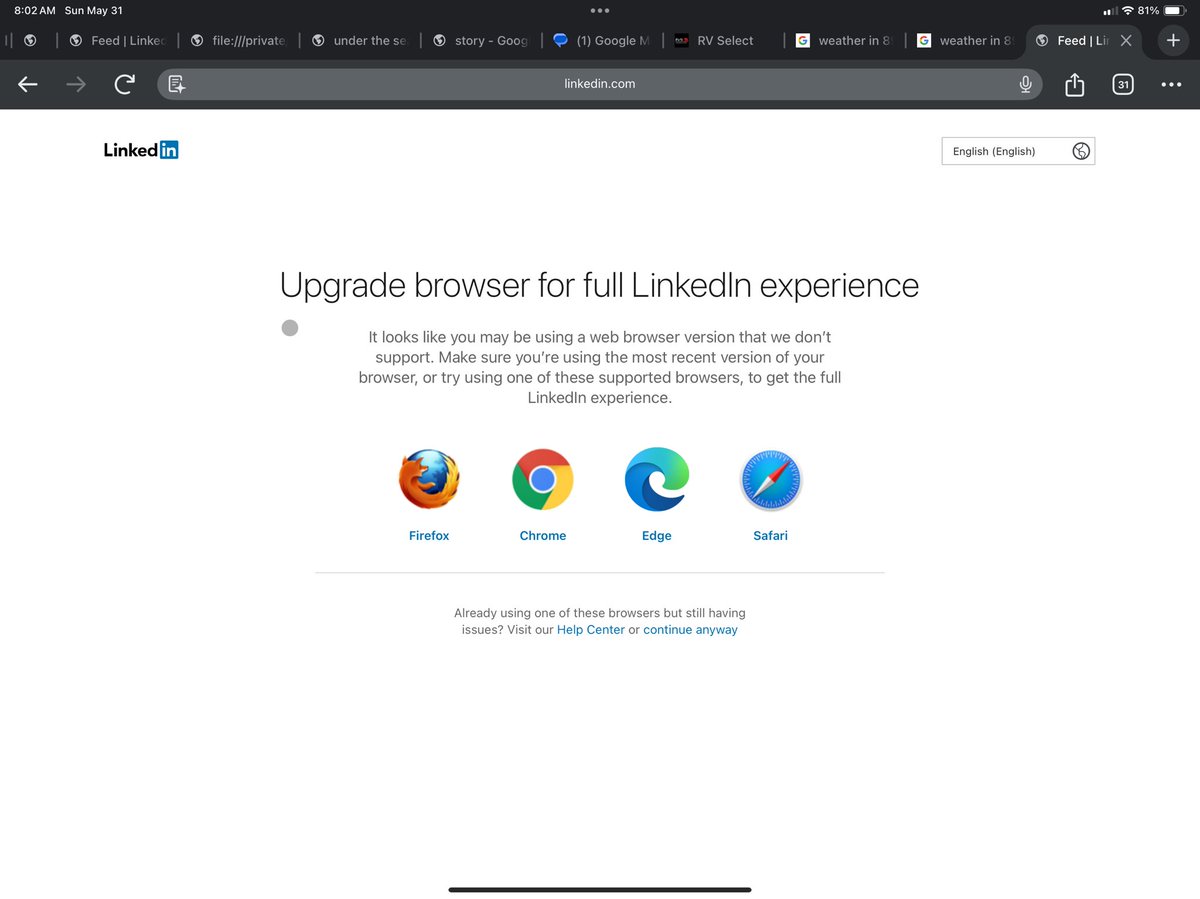
Task: Switch to the file:///private tab
Action: [x=238, y=41]
